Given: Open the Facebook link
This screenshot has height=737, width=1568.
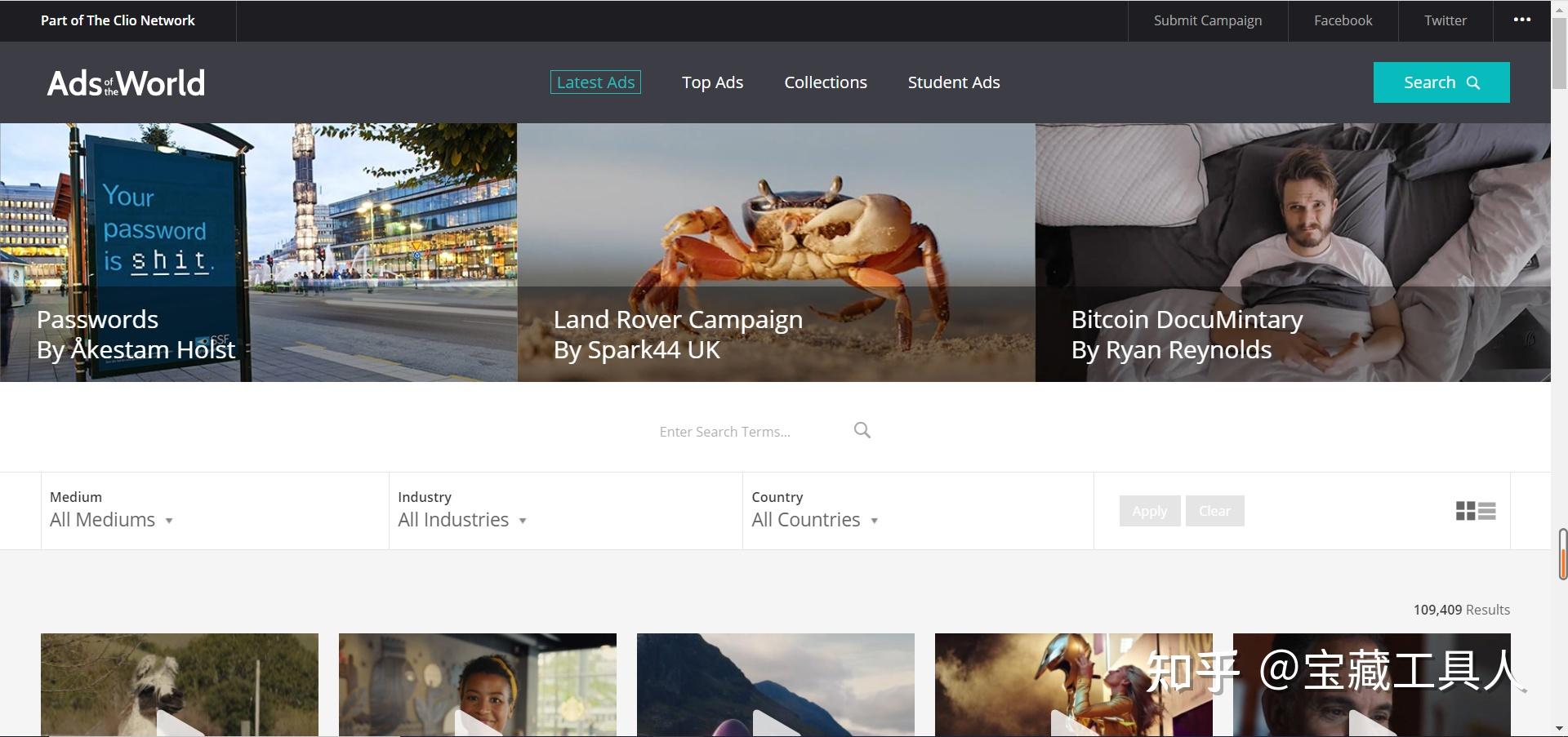Looking at the screenshot, I should 1343,20.
